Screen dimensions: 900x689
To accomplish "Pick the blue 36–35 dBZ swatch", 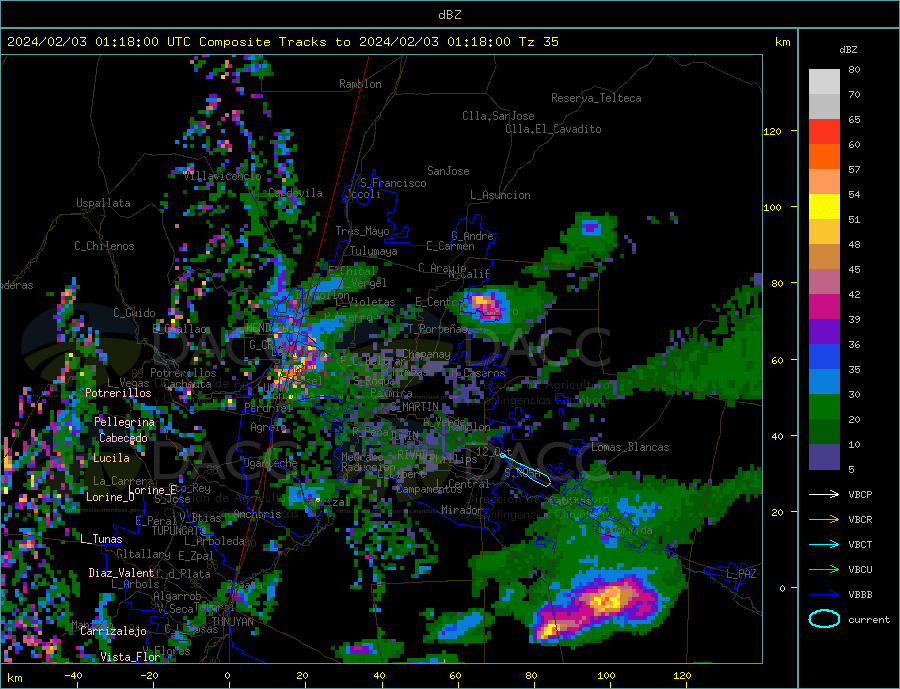I will (x=824, y=357).
